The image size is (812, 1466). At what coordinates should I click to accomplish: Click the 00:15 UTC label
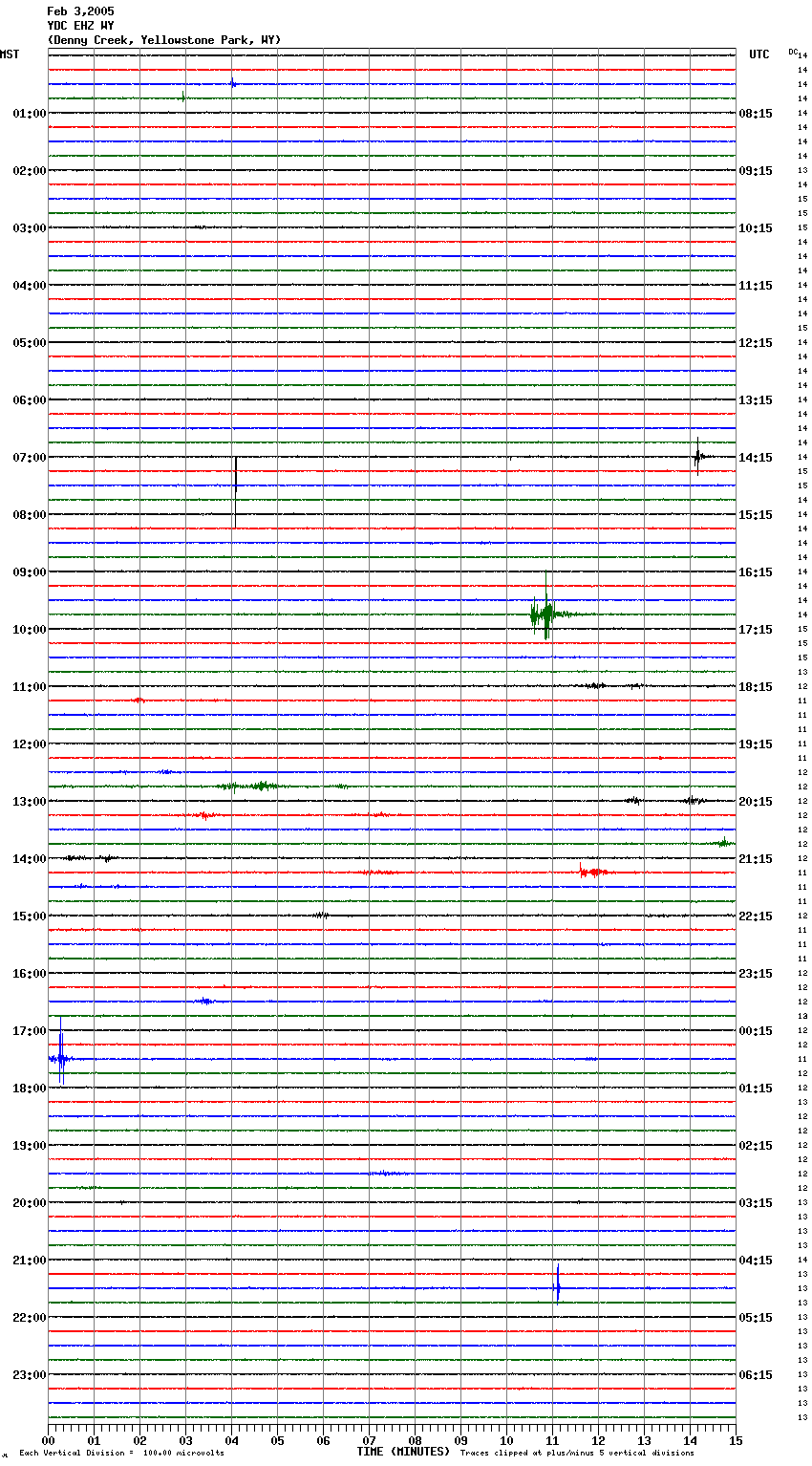point(756,1031)
